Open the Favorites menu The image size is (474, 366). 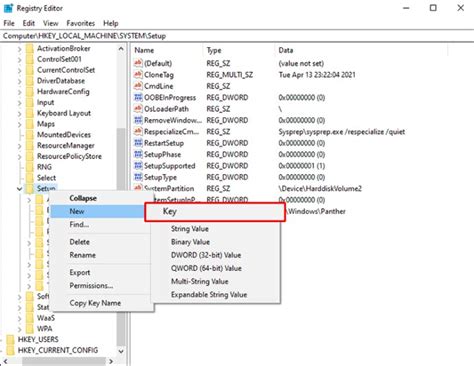pos(80,23)
